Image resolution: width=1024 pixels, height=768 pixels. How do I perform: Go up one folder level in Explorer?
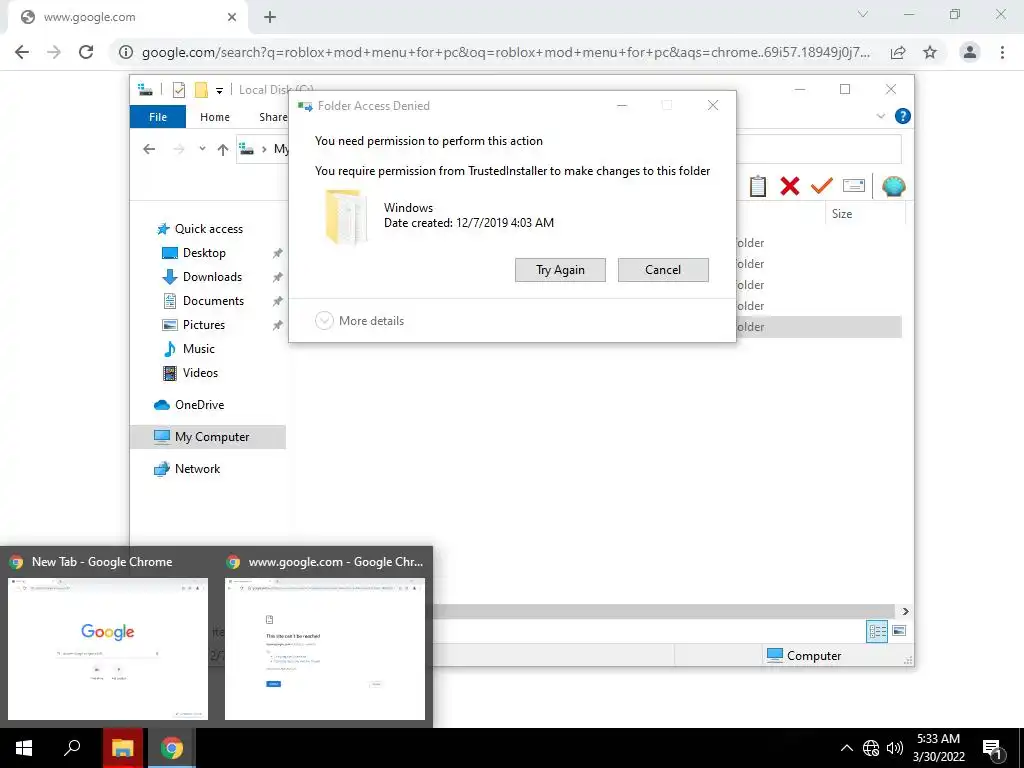(223, 150)
